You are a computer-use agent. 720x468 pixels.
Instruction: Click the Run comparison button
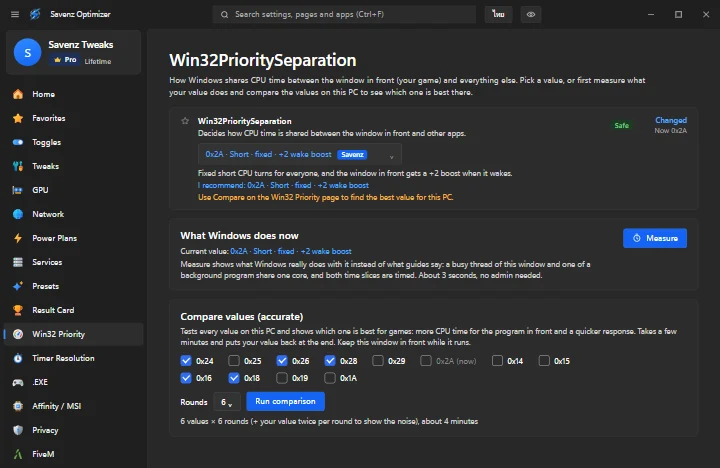click(285, 401)
